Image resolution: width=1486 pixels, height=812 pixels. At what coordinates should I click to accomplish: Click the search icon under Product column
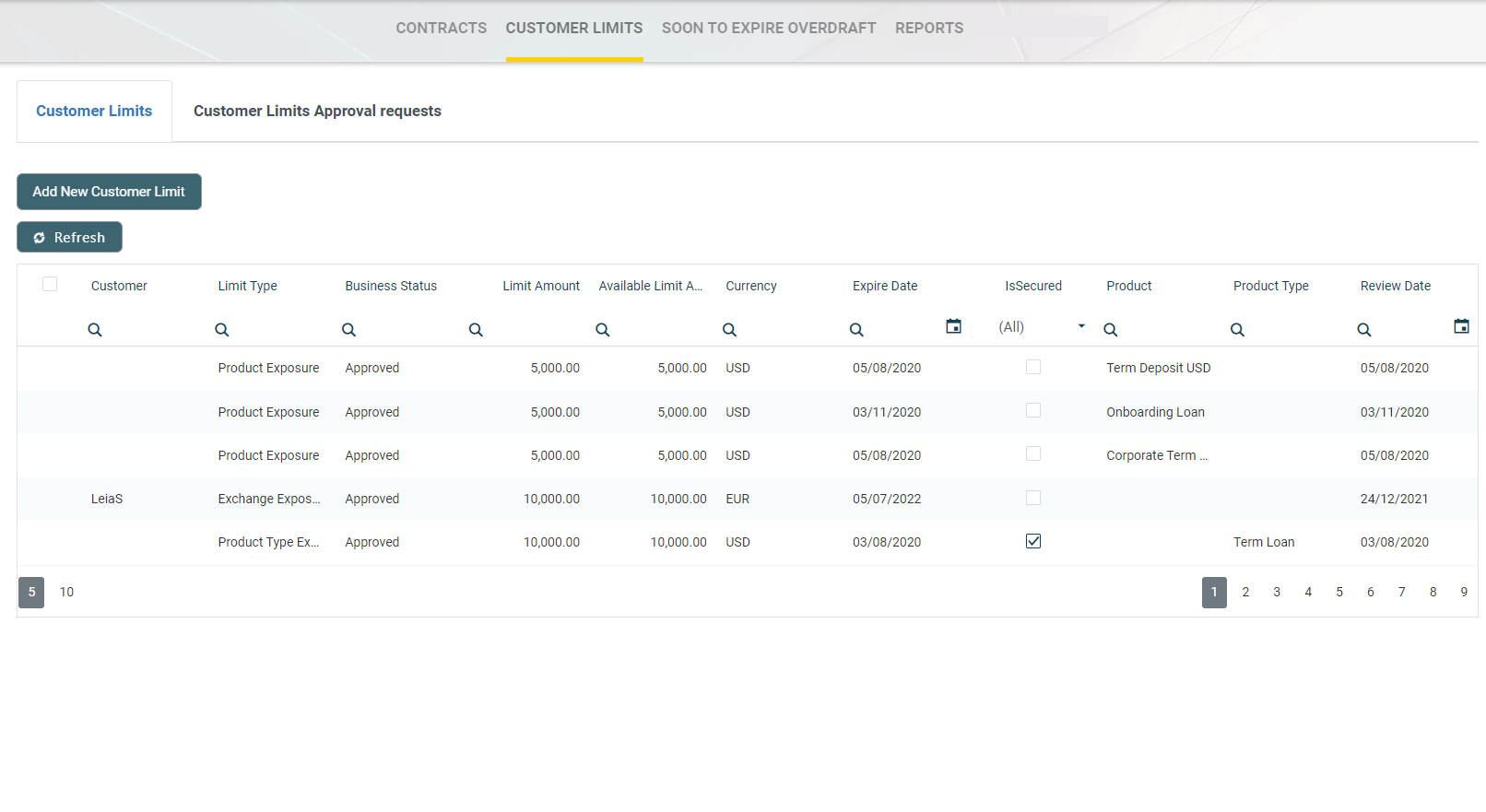pos(1111,330)
